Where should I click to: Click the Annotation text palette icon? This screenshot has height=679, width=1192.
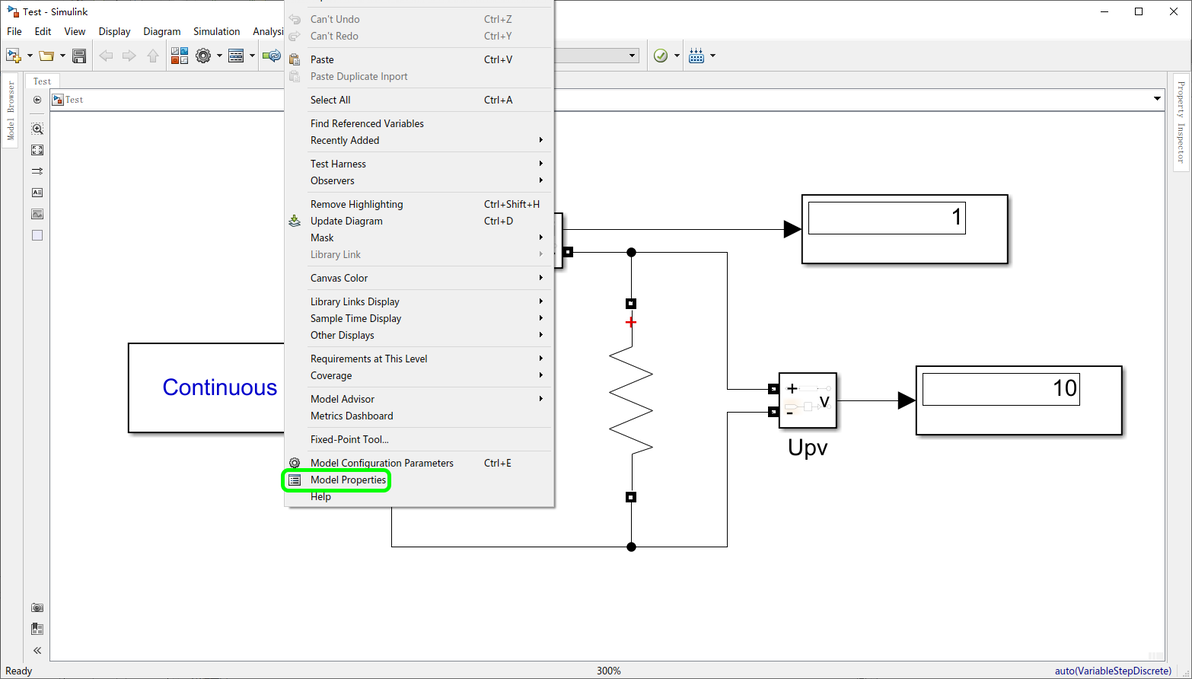tap(37, 193)
